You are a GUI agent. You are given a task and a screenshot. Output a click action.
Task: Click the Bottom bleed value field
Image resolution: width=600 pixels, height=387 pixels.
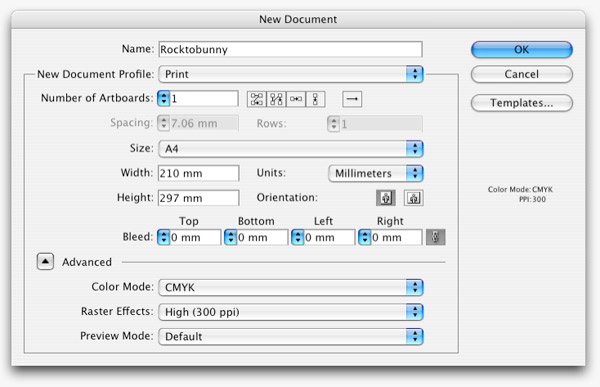(x=262, y=237)
